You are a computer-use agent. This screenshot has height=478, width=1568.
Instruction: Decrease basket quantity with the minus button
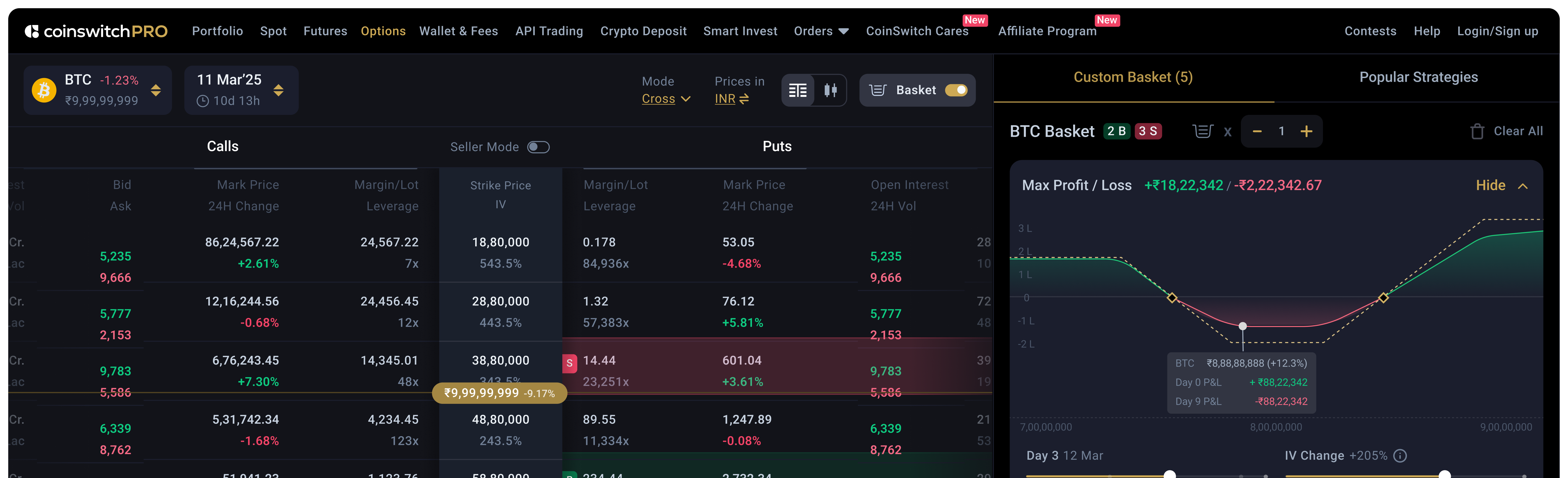point(1257,131)
